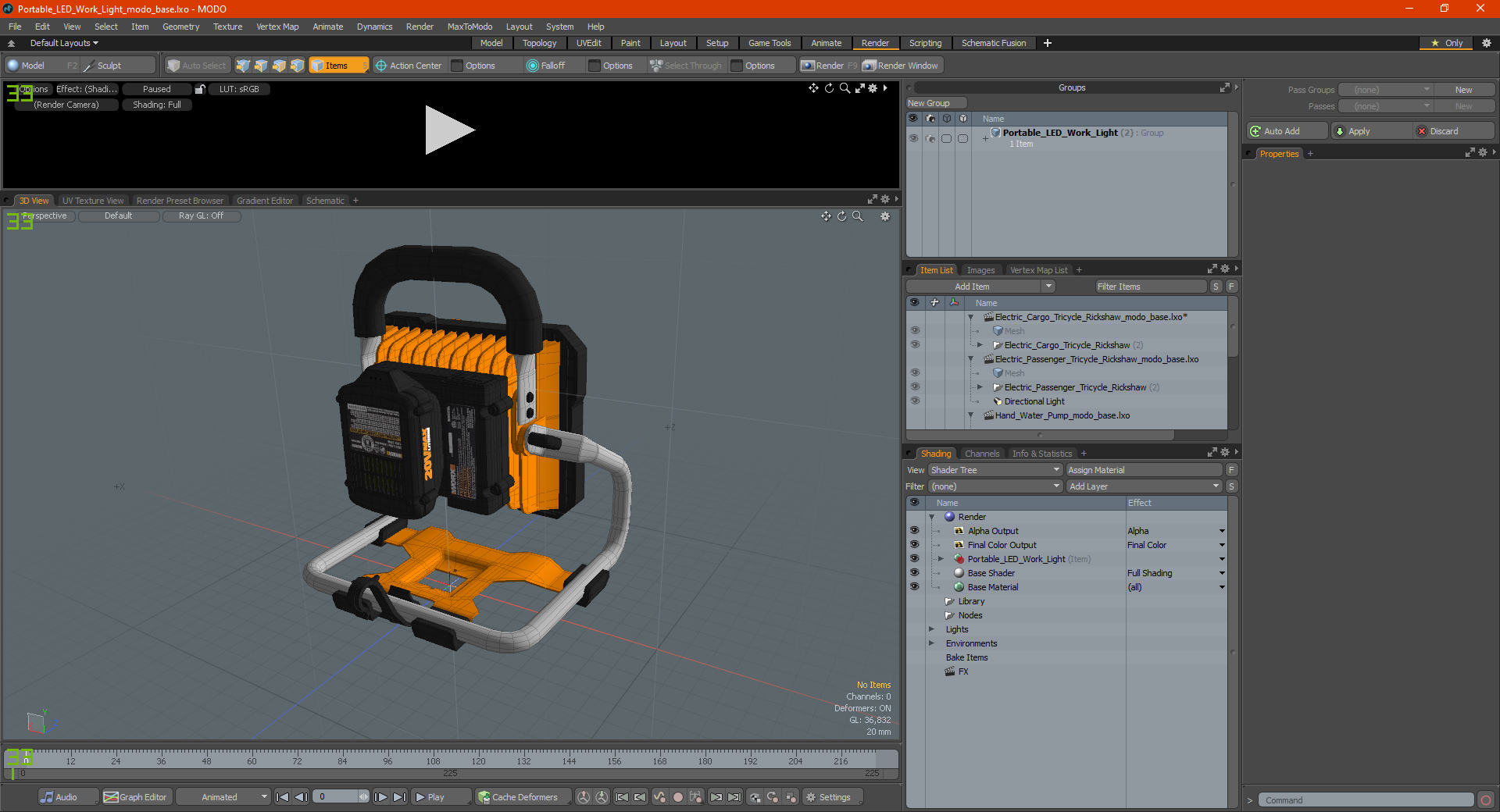This screenshot has height=812, width=1500.
Task: Click Apply button
Action: click(x=1371, y=131)
